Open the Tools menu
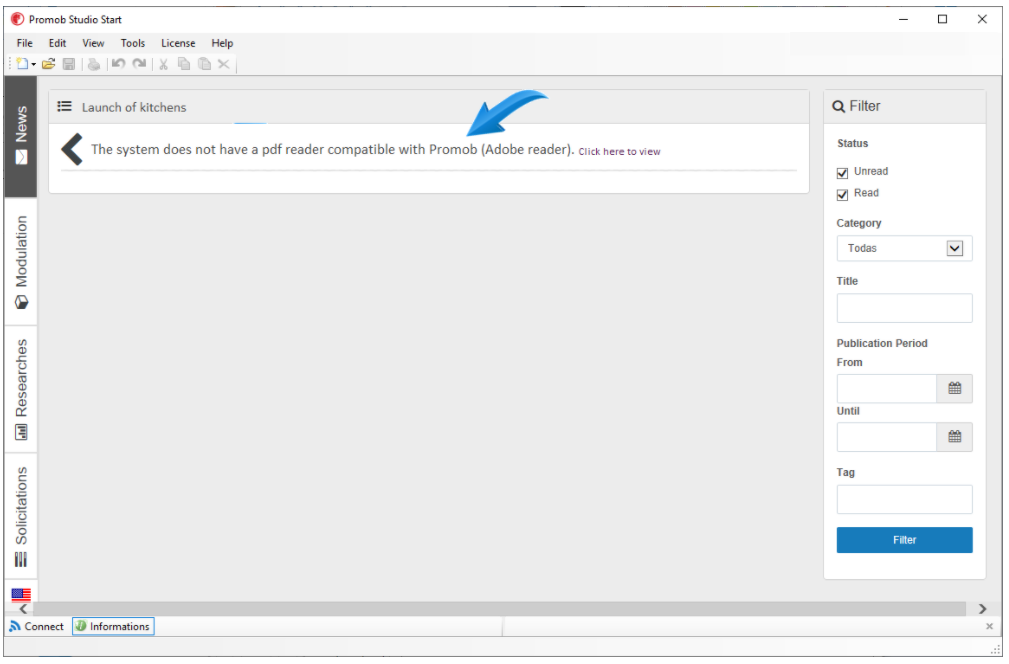The height and width of the screenshot is (664, 1009). pyautogui.click(x=133, y=43)
